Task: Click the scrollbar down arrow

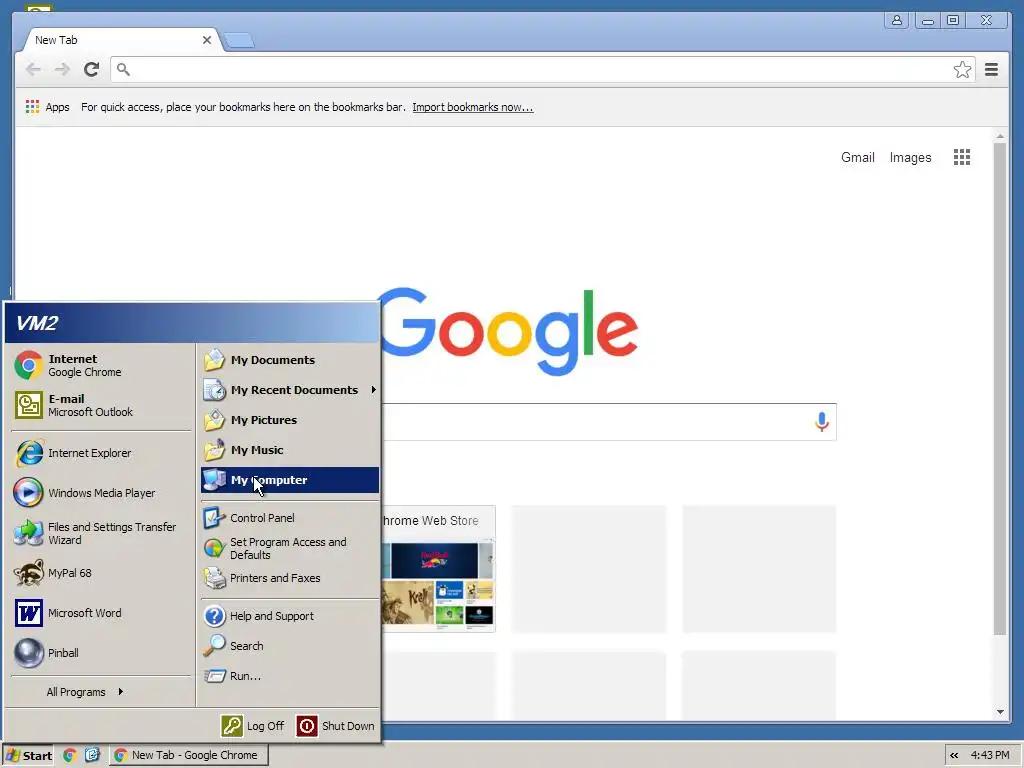Action: point(1000,712)
